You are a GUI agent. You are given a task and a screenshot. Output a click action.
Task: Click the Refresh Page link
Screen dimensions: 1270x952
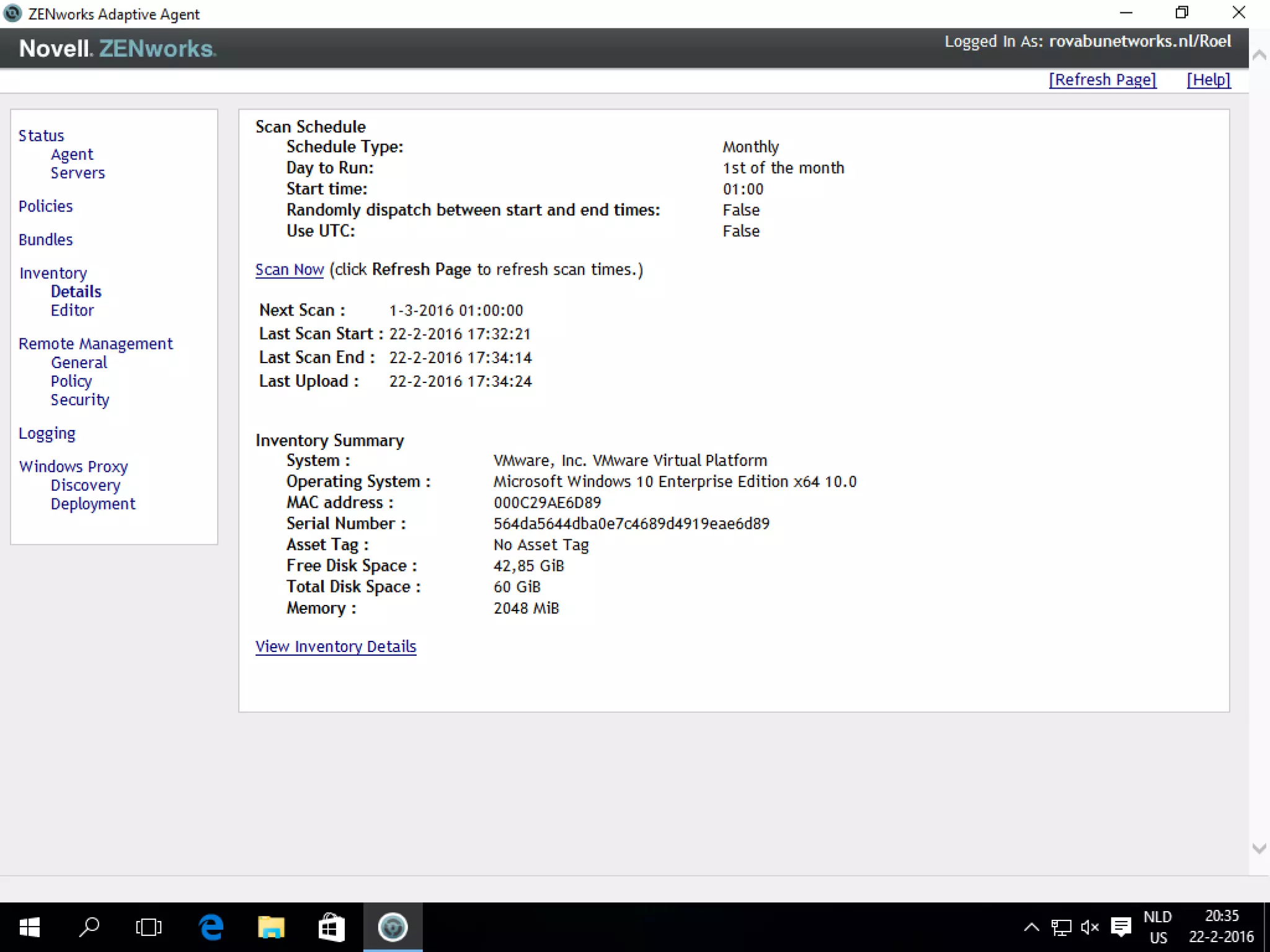point(1103,80)
